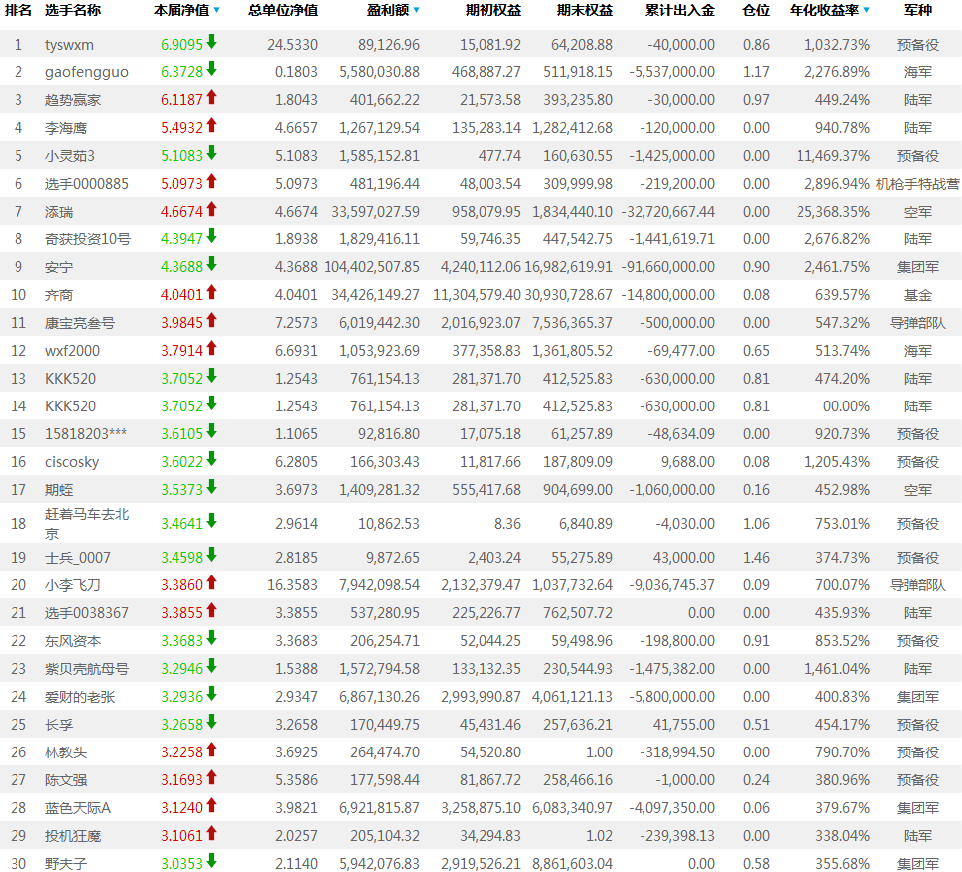Click the 排名 column header
This screenshot has height=872, width=962.
click(18, 10)
